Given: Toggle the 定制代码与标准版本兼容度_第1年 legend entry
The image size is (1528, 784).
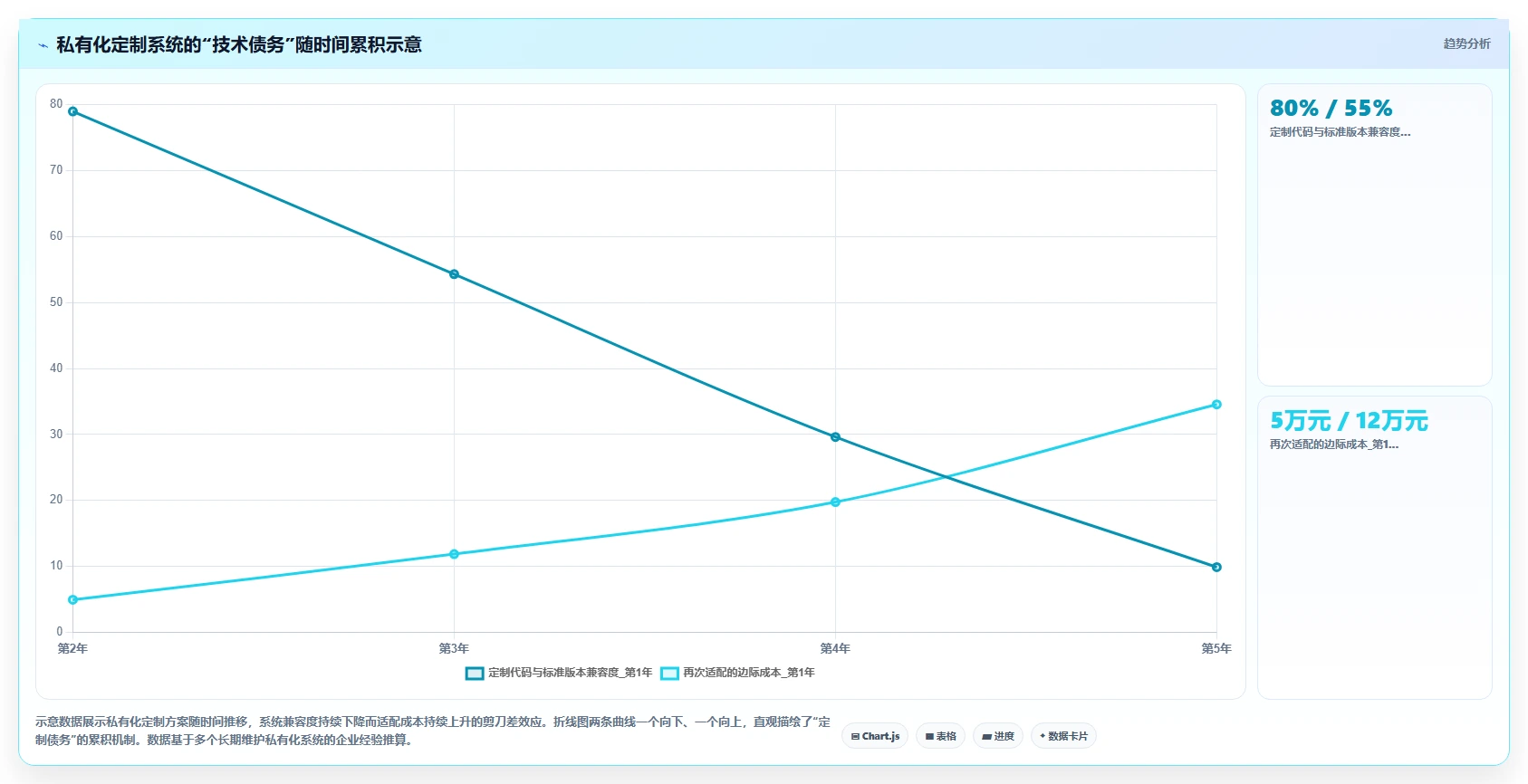Looking at the screenshot, I should tap(559, 673).
